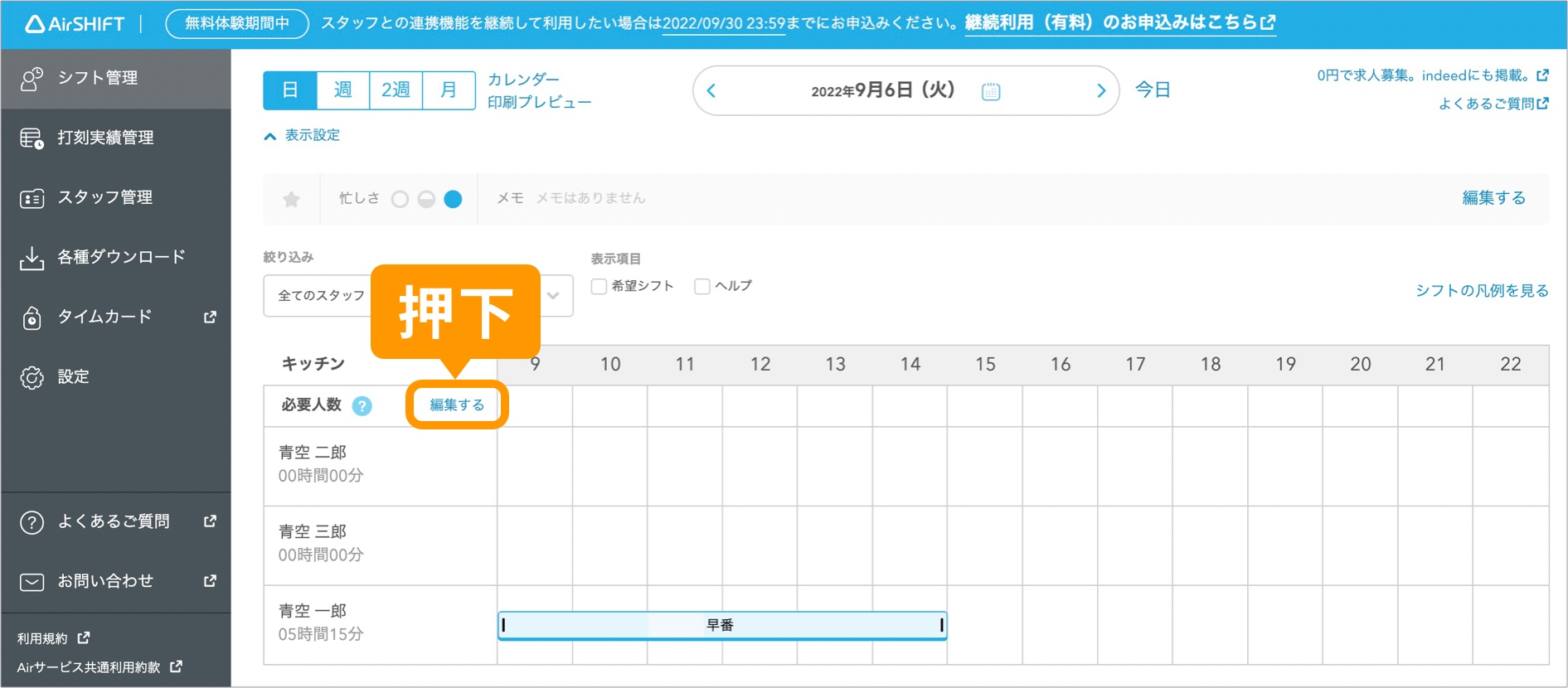Switch to 日 view tab
Screen dimensions: 1568x688
click(290, 90)
